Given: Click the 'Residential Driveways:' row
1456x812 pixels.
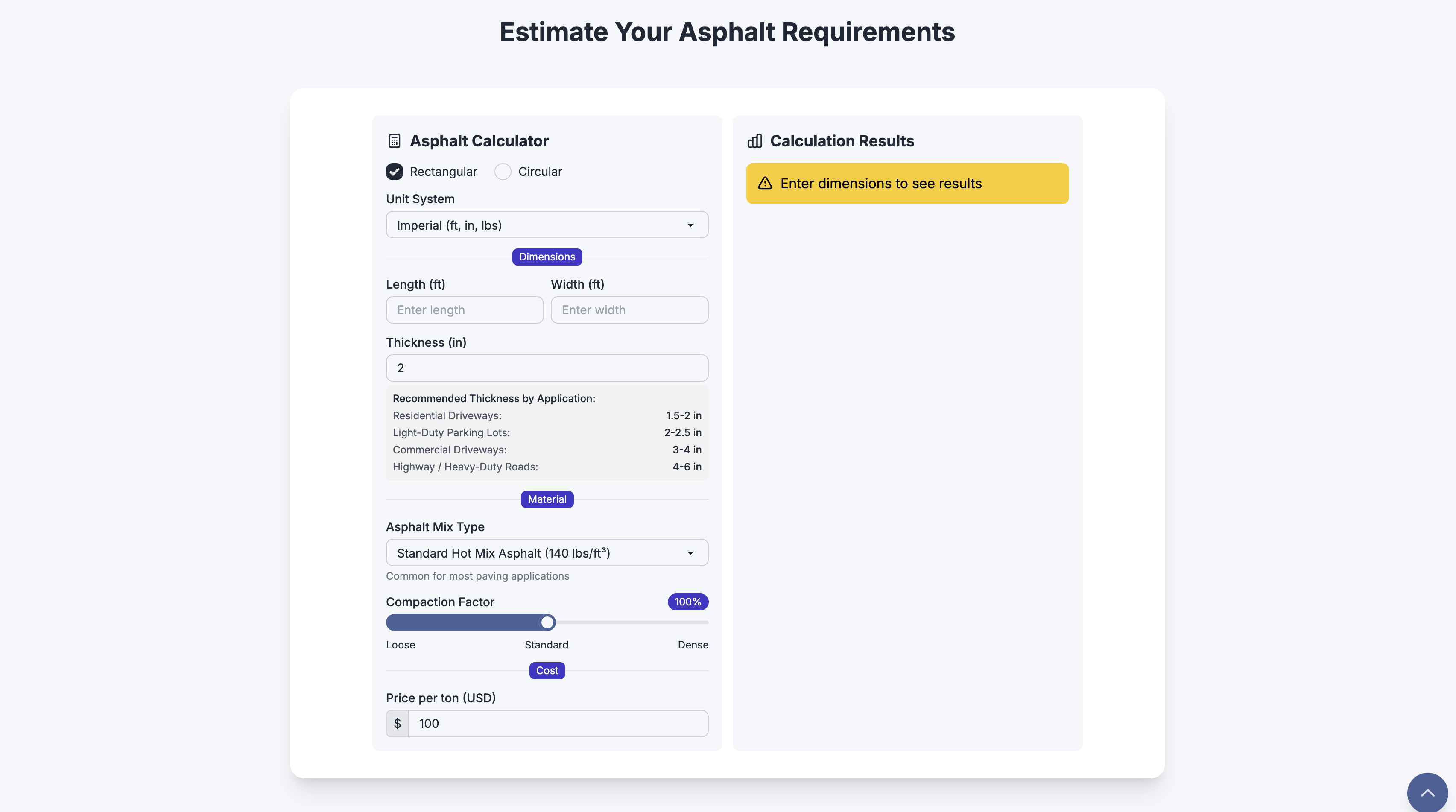Looking at the screenshot, I should coord(547,415).
